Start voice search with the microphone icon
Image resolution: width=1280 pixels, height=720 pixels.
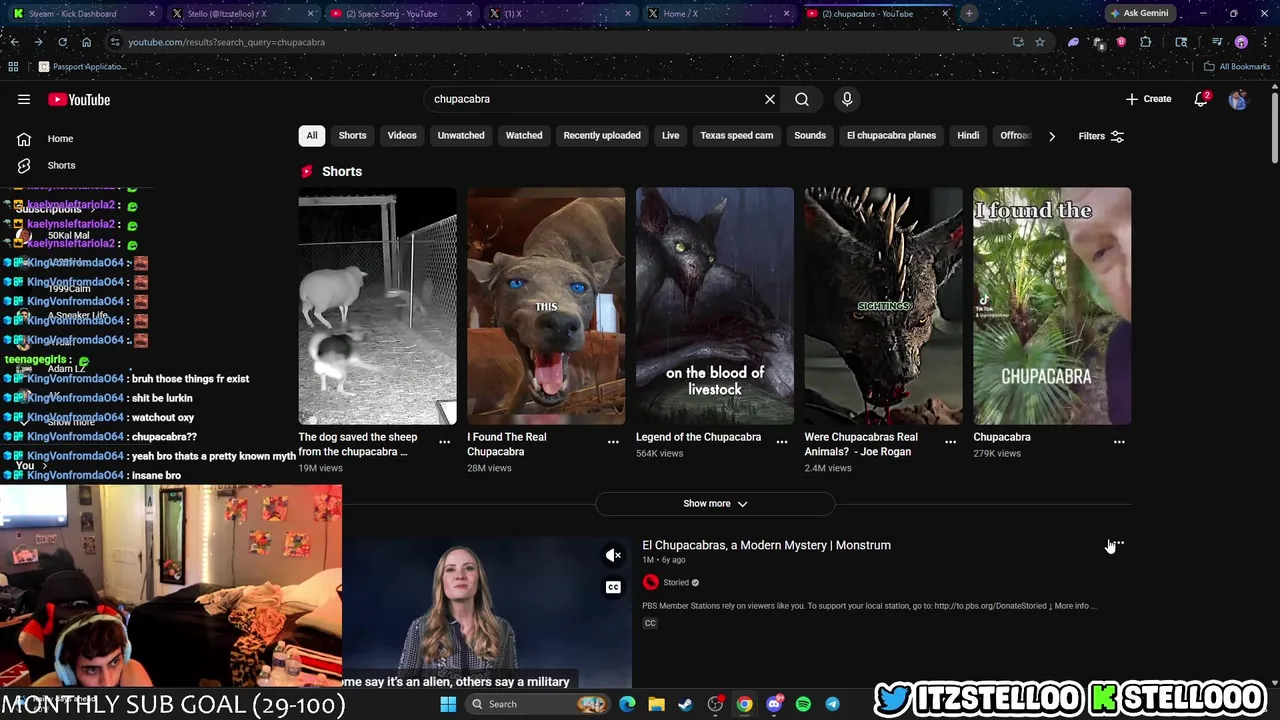(x=847, y=99)
